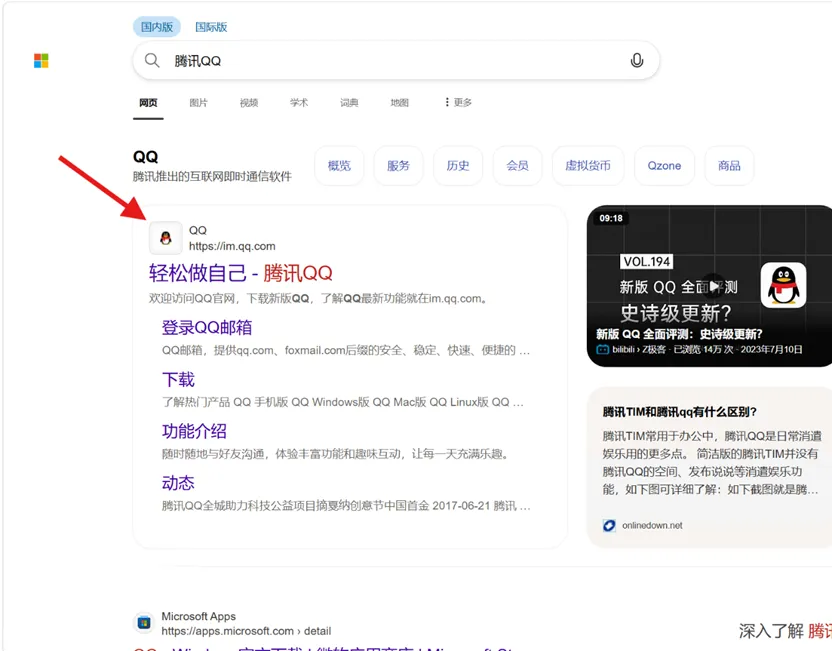The height and width of the screenshot is (651, 832).
Task: Open the 登录QQ邮箱 sublink
Action: (x=207, y=327)
